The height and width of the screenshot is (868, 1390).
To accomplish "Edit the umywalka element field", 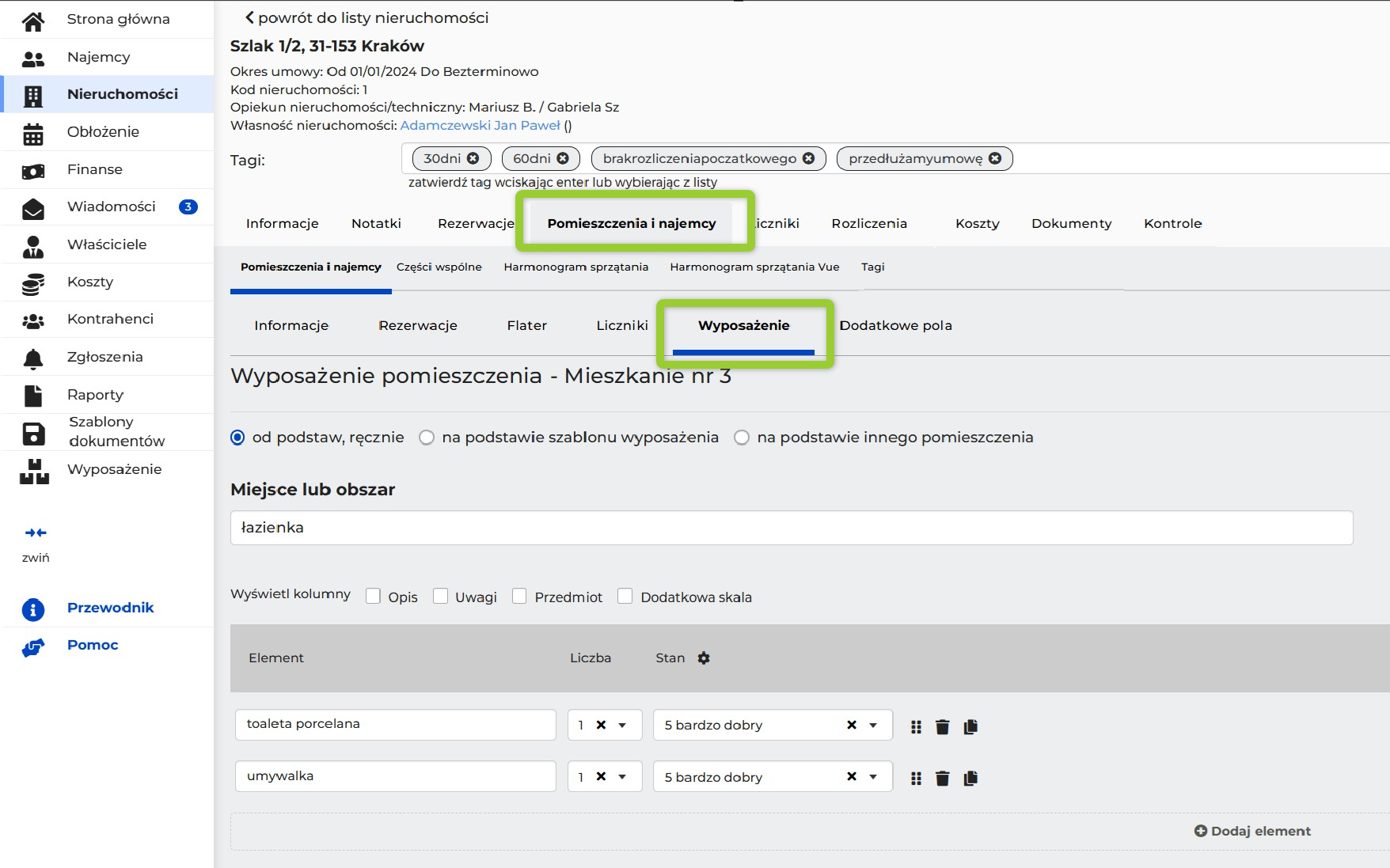I will [x=396, y=777].
